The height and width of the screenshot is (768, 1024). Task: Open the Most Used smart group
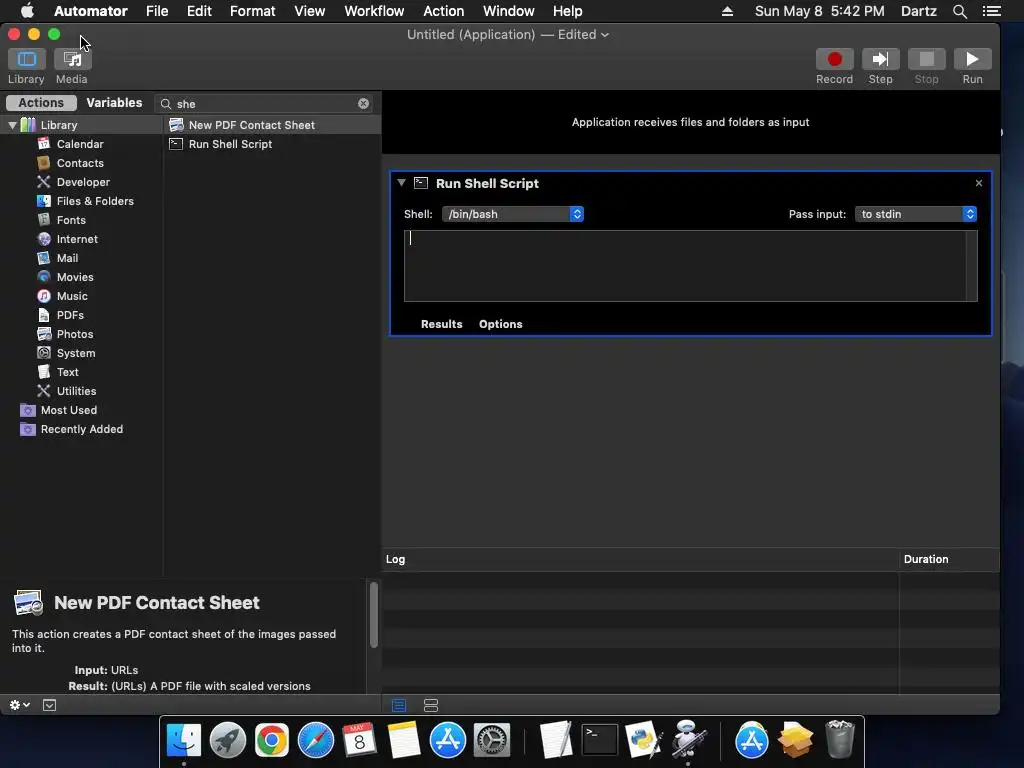point(69,410)
